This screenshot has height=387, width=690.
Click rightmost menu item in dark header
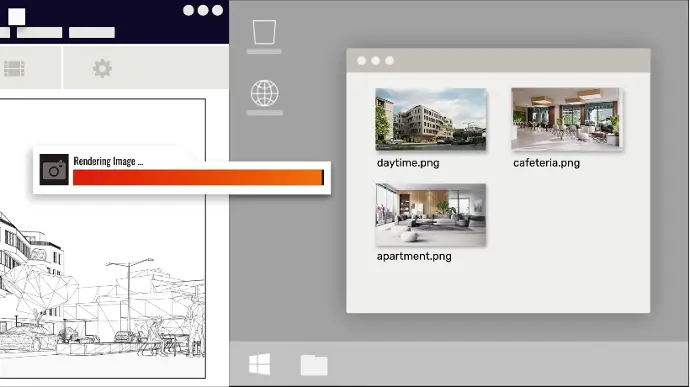point(92,32)
